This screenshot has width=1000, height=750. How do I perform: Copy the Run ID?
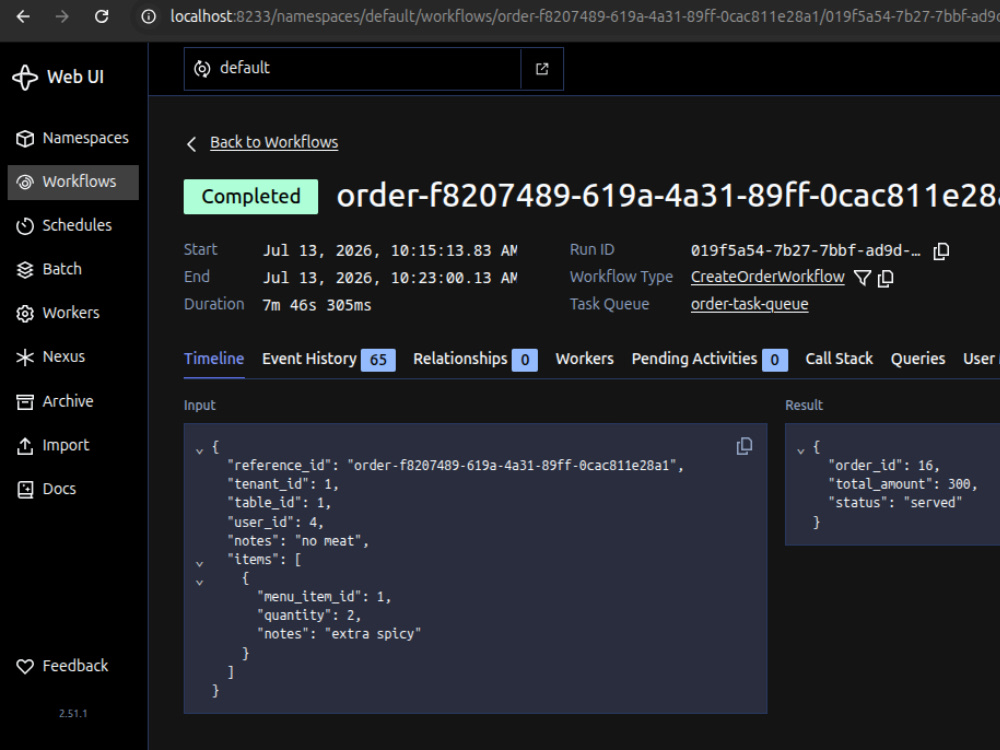[x=941, y=251]
